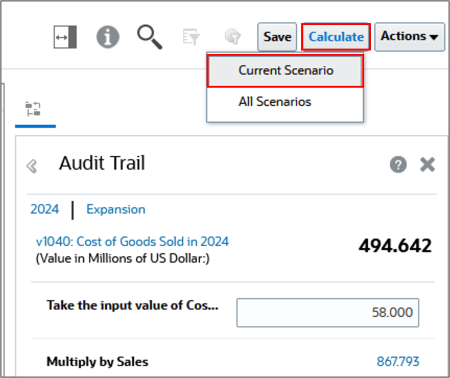This screenshot has width=450, height=378.
Task: Click the Save button
Action: coord(277,37)
